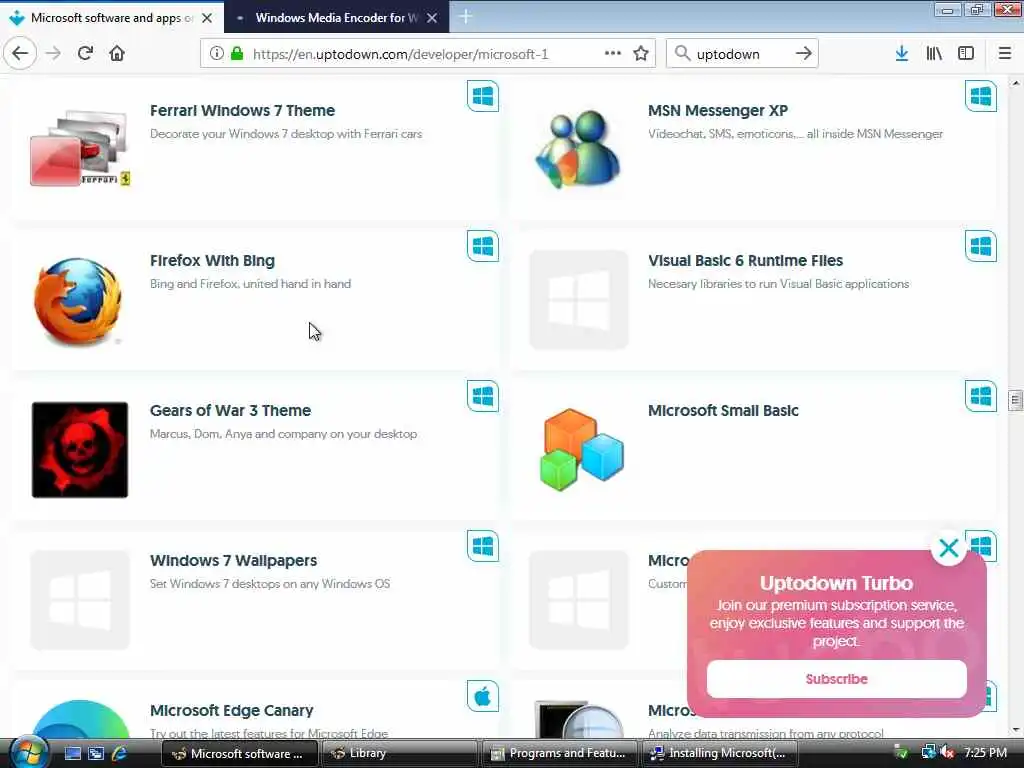Open the Windows 7 Wallpapers placeholder thumbnail
The height and width of the screenshot is (768, 1024).
click(80, 600)
